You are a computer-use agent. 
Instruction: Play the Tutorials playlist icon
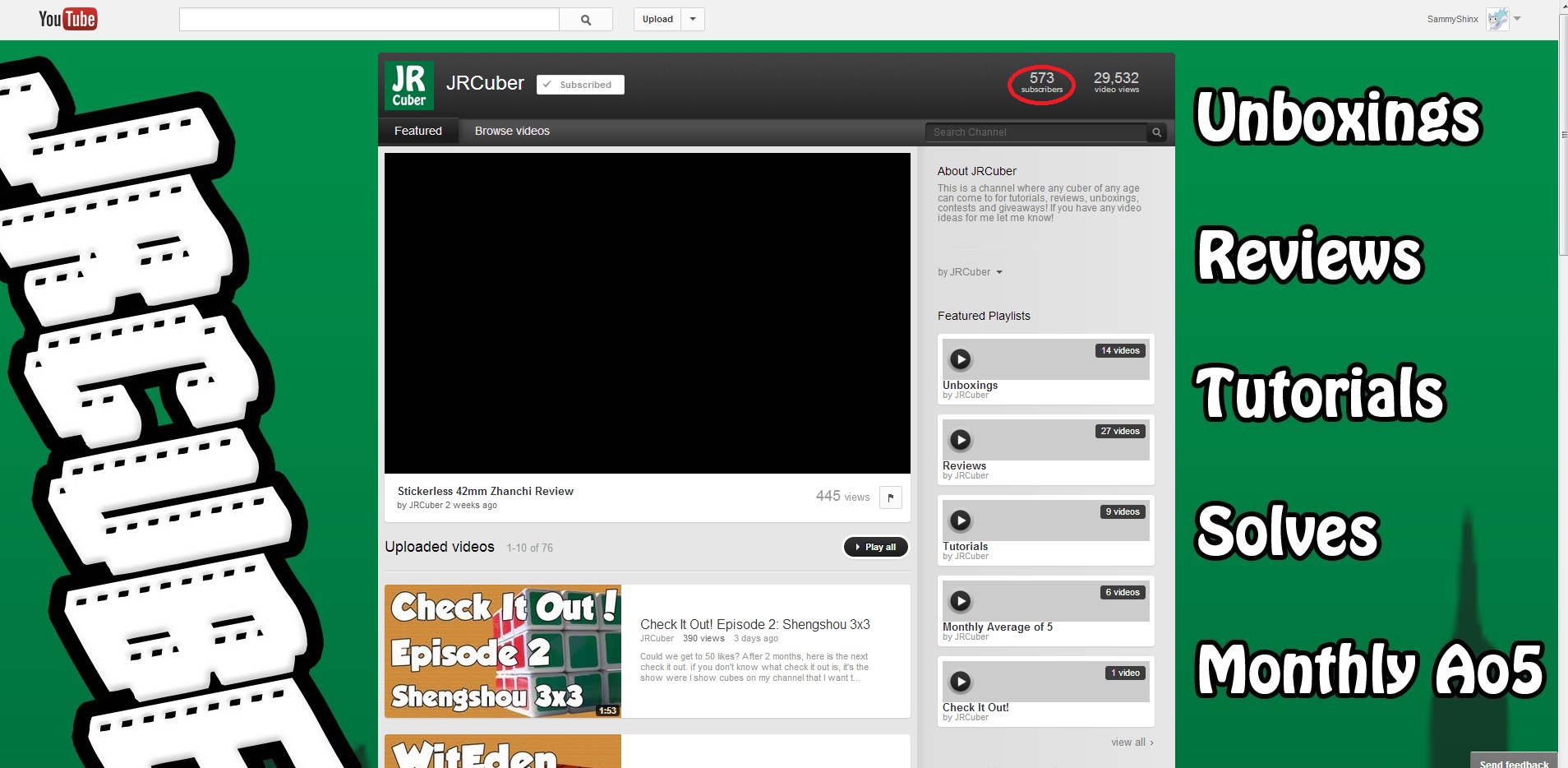point(961,520)
